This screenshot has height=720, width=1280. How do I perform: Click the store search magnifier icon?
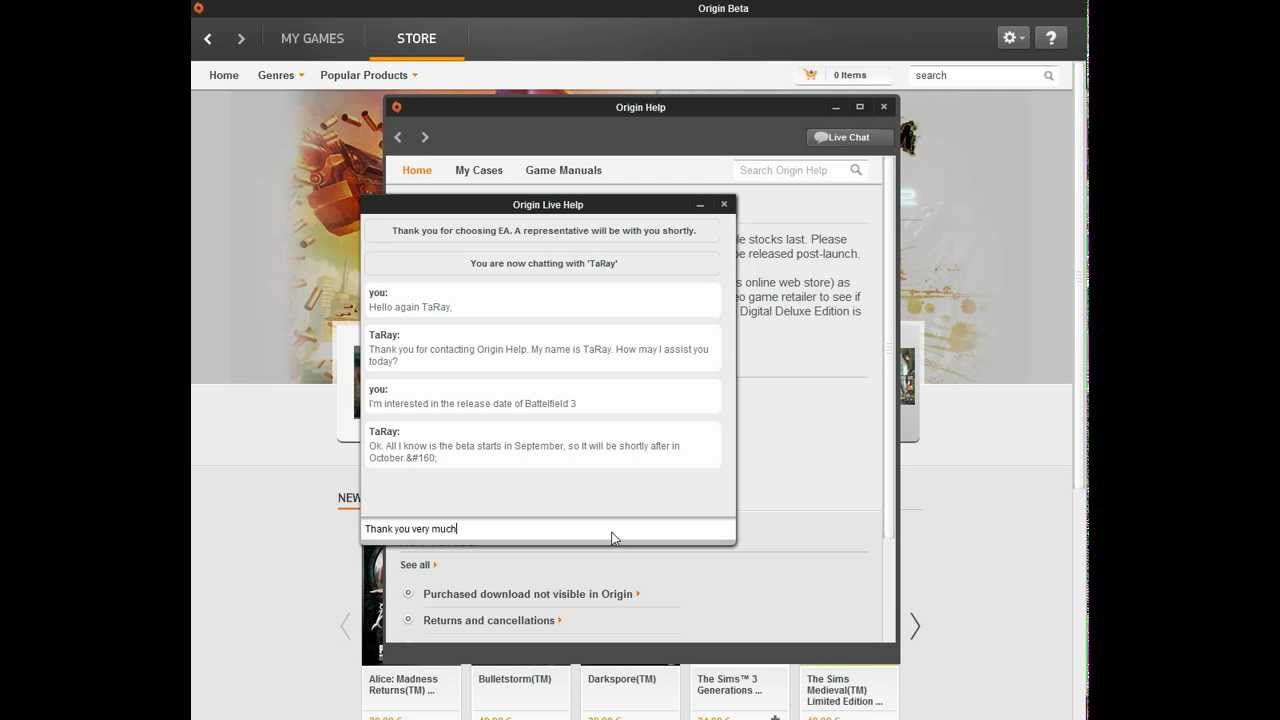click(1049, 76)
